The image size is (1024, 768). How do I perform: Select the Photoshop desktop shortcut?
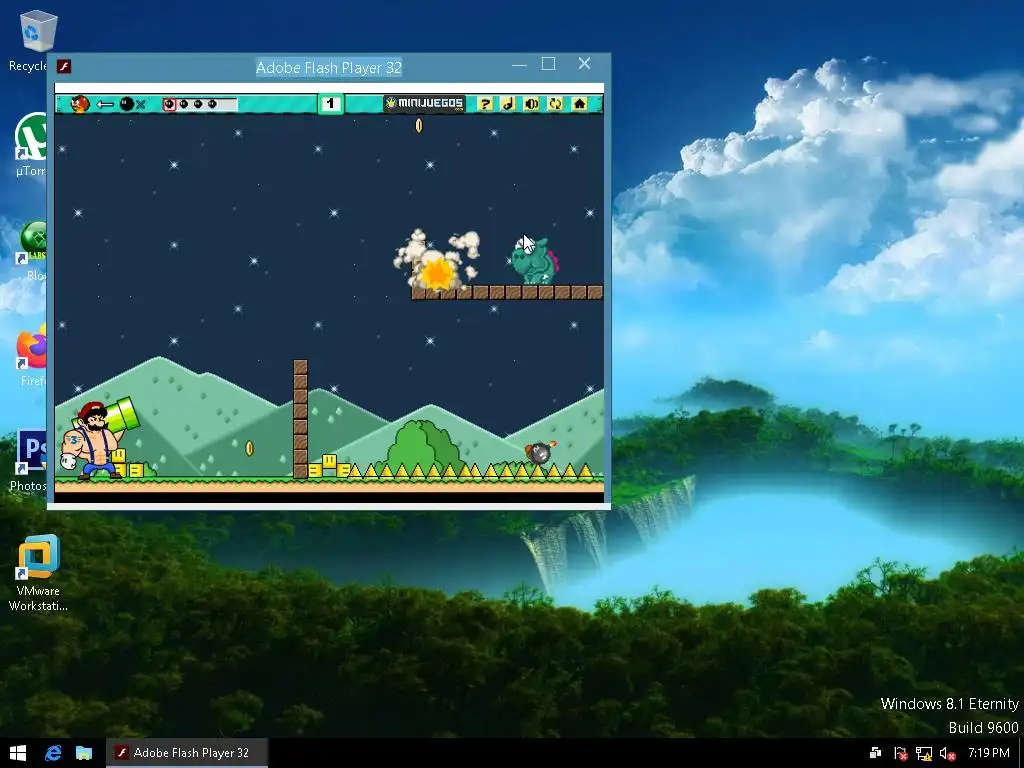click(29, 460)
